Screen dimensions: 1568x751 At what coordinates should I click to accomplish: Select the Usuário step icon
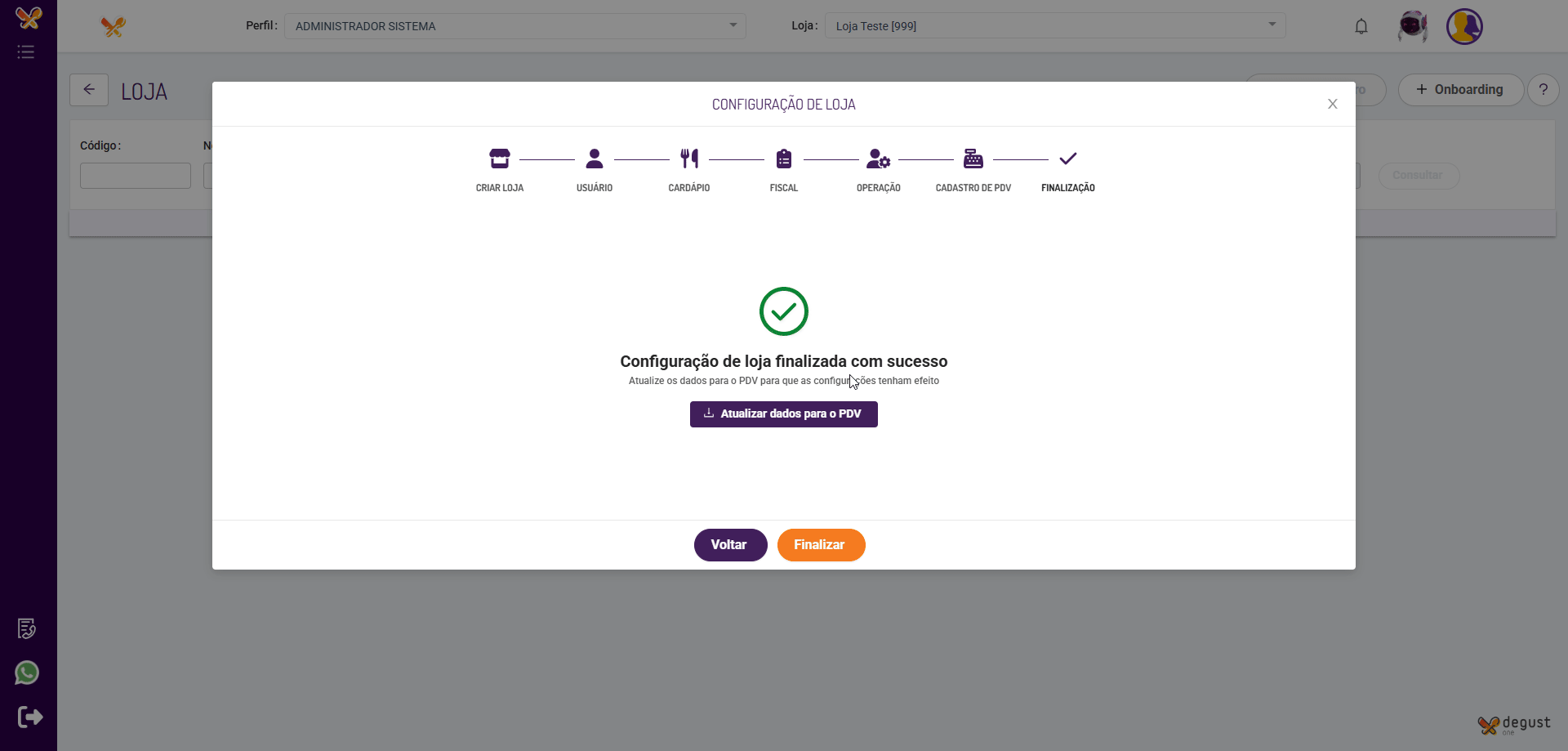[x=595, y=158]
